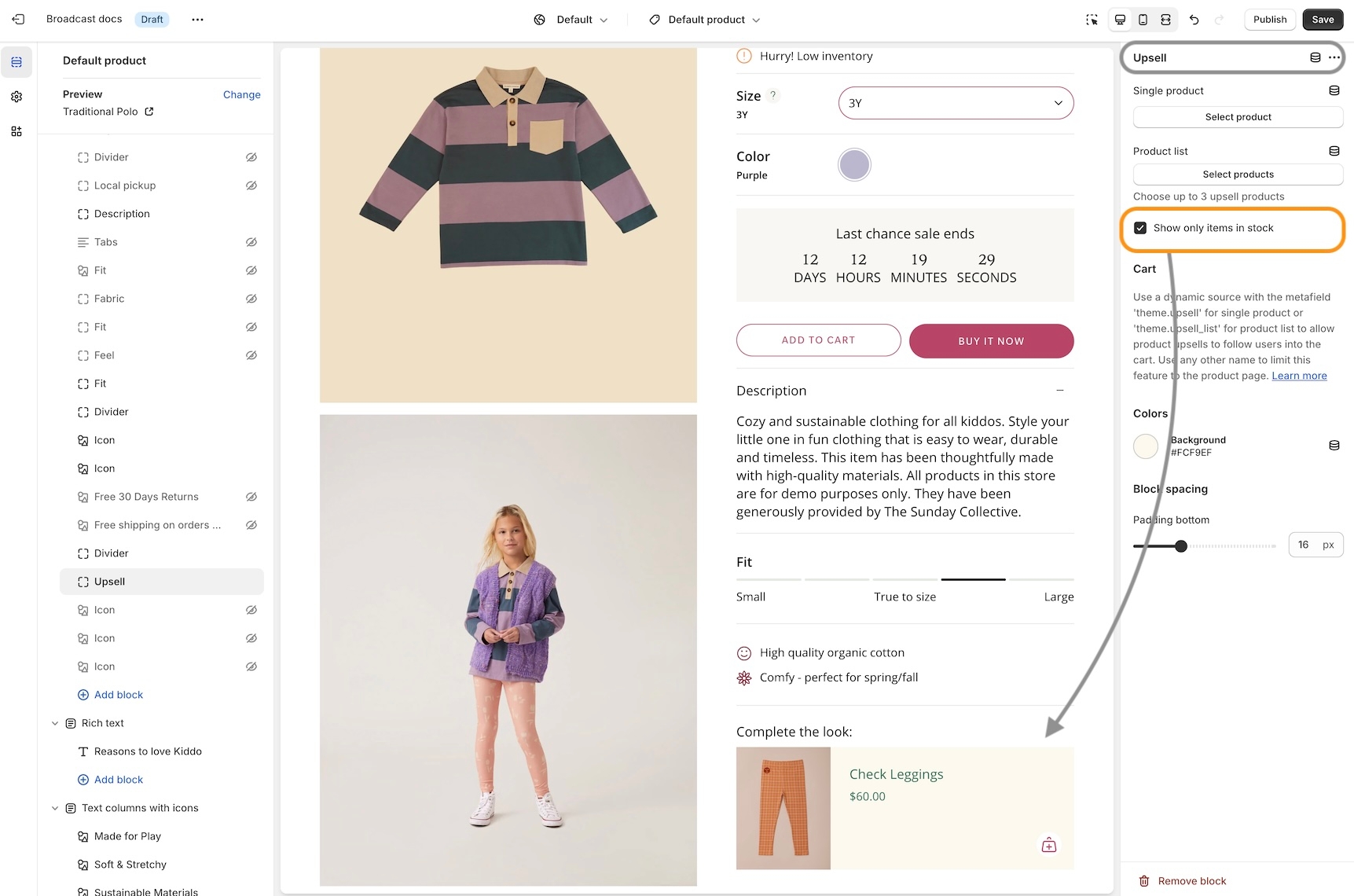Viewport: 1354px width, 896px height.
Task: Click the Background color swatch
Action: 1146,446
